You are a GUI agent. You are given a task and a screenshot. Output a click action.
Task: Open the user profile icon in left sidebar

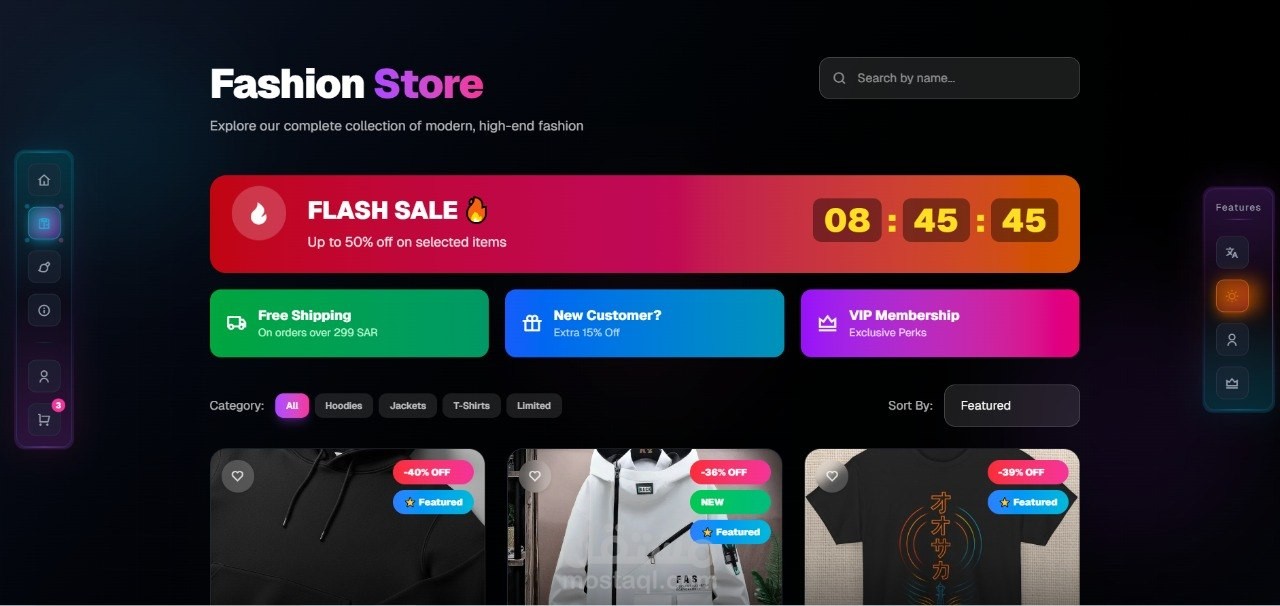click(x=44, y=376)
